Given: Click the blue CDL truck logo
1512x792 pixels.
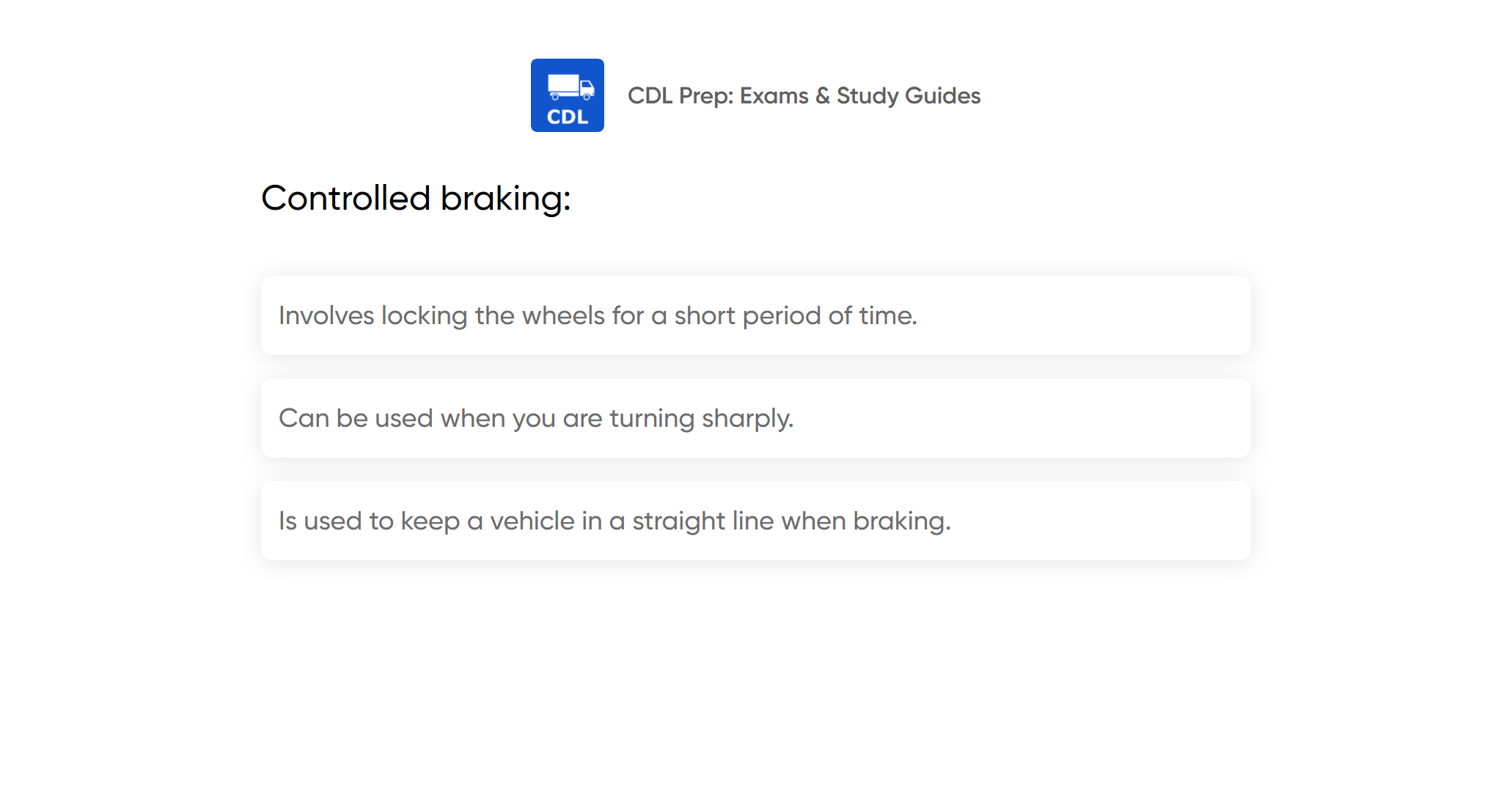Looking at the screenshot, I should tap(567, 95).
